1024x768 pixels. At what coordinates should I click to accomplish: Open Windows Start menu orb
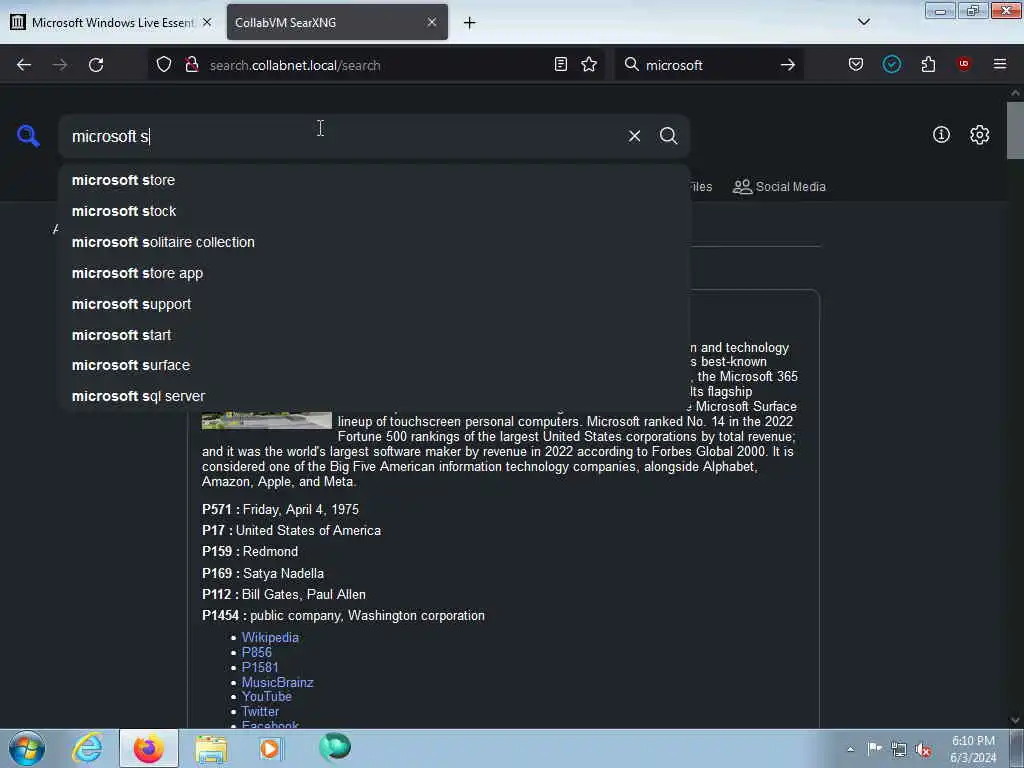click(x=27, y=748)
